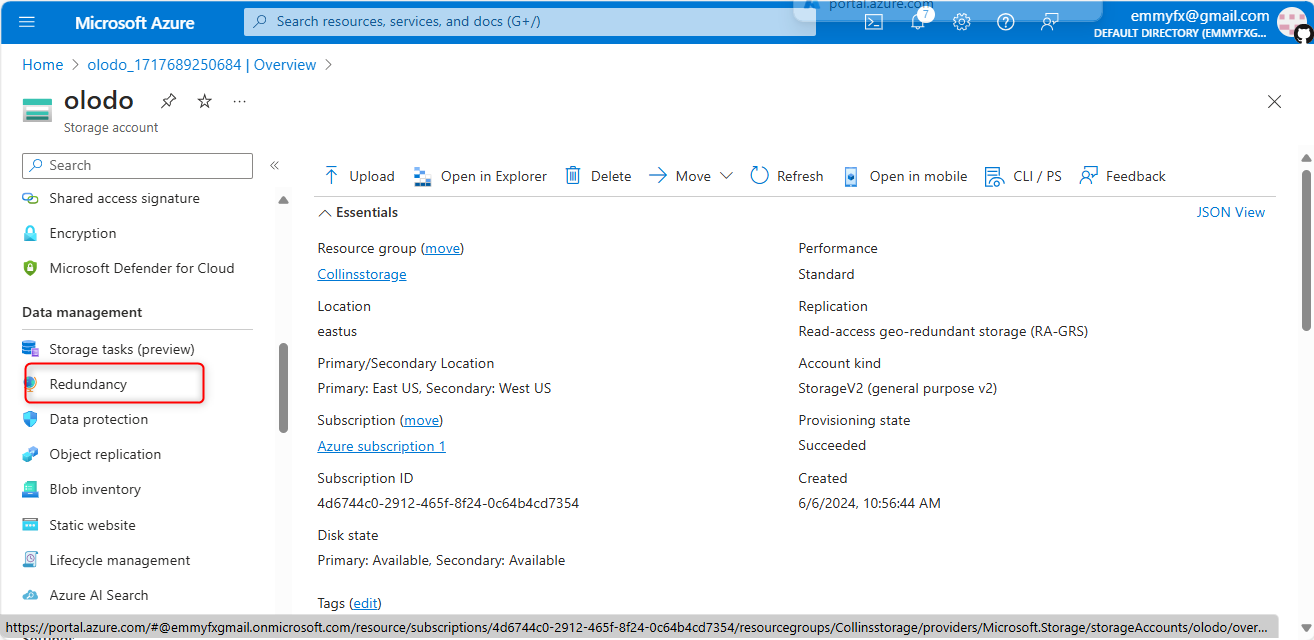The image size is (1314, 640).
Task: Click the Feedback toolbar button
Action: (1123, 176)
